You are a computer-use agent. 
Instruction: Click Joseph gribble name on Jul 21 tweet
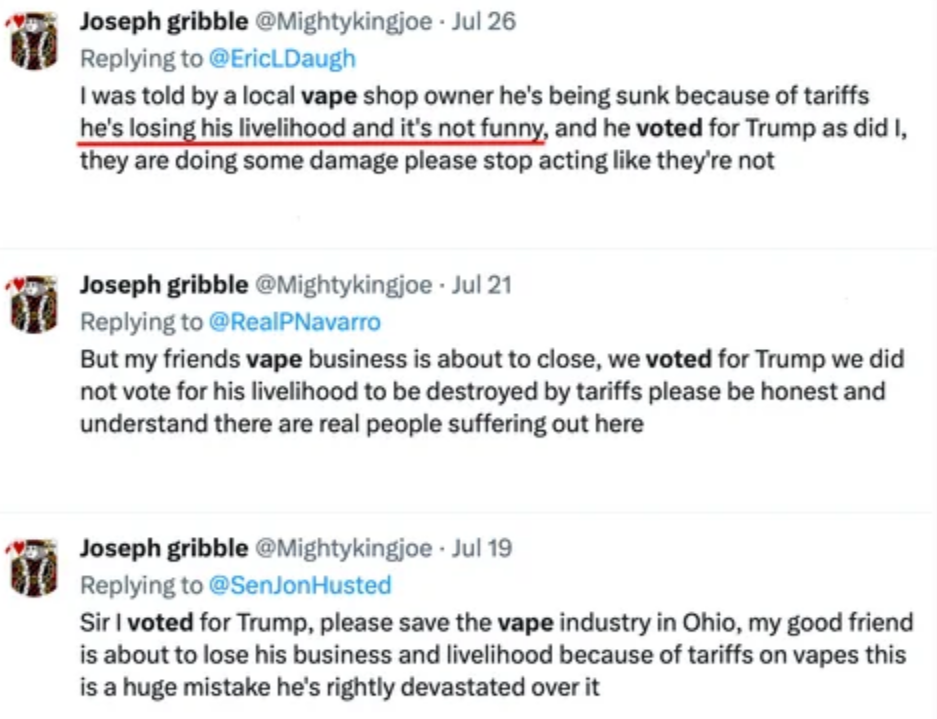tap(163, 285)
